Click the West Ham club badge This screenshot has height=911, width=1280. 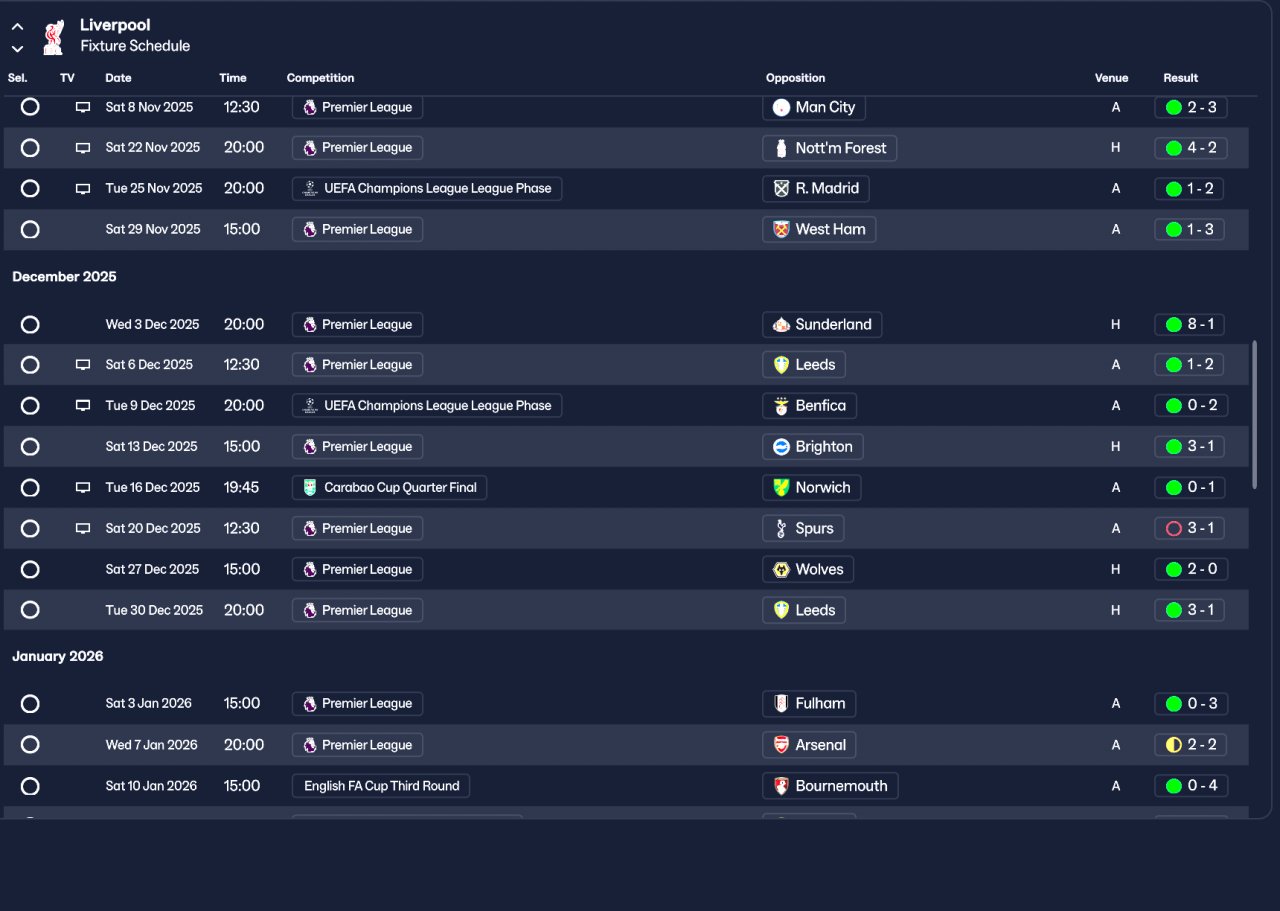(782, 229)
